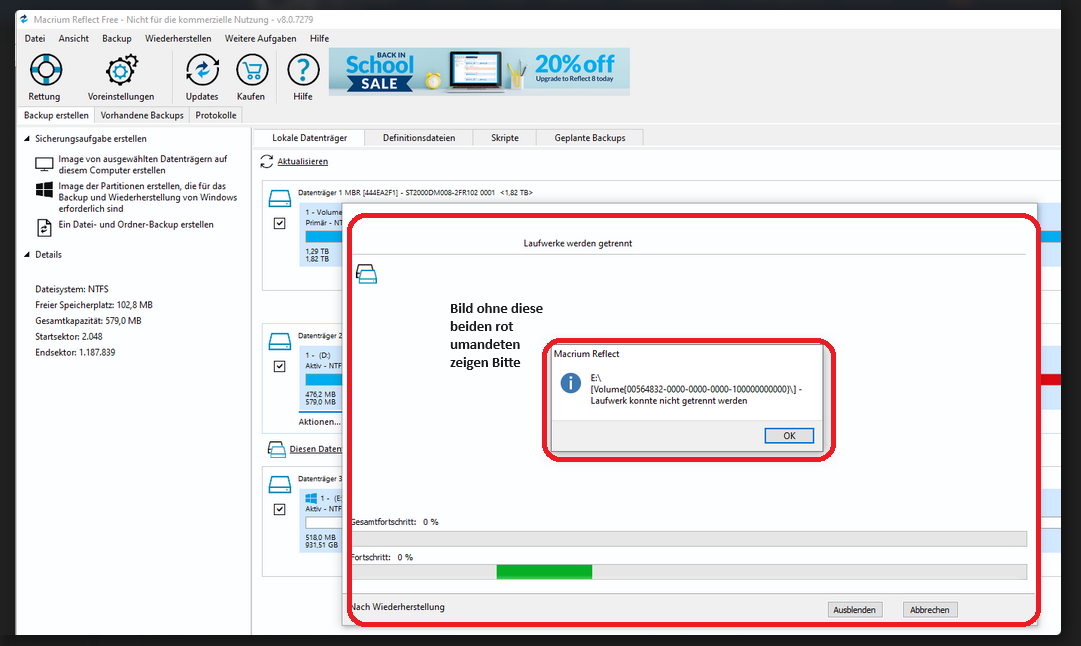The width and height of the screenshot is (1081, 646).
Task: Click the blue usage bar of Datenträger 2 partition
Action: coord(323,380)
